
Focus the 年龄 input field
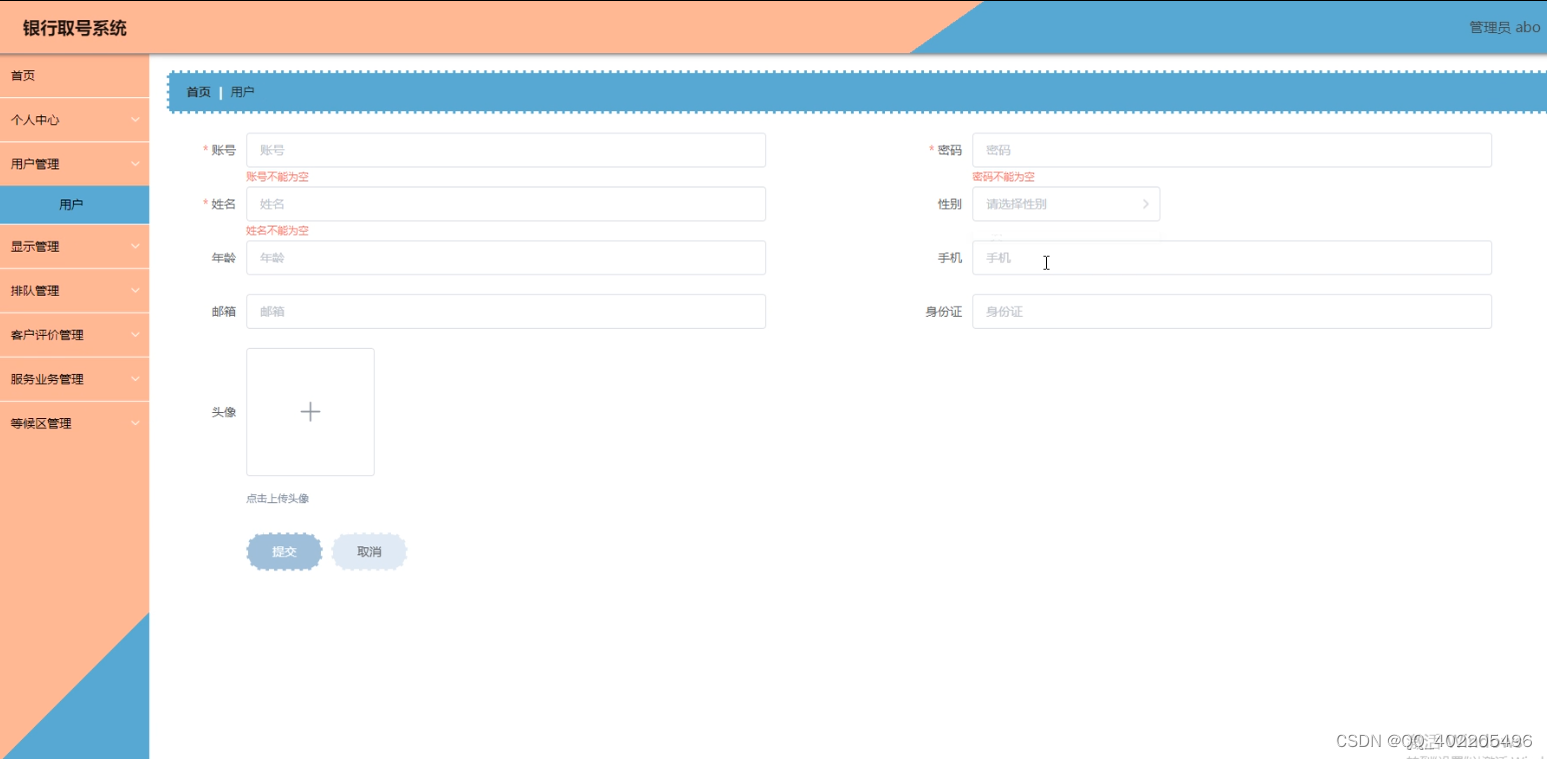506,258
